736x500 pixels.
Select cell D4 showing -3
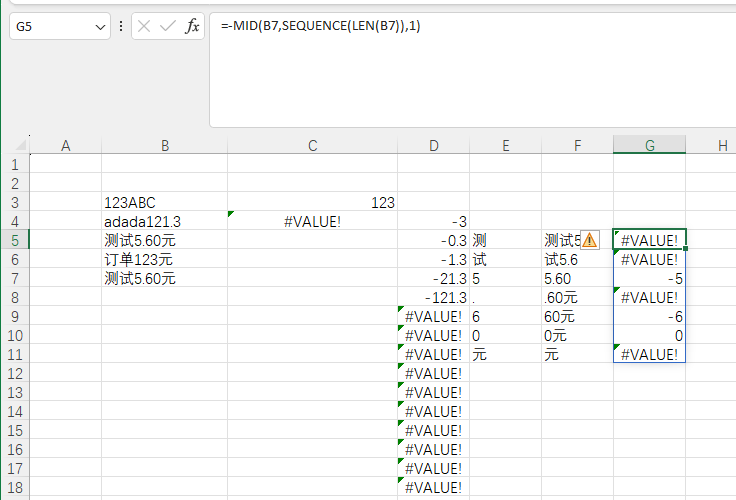[434, 222]
